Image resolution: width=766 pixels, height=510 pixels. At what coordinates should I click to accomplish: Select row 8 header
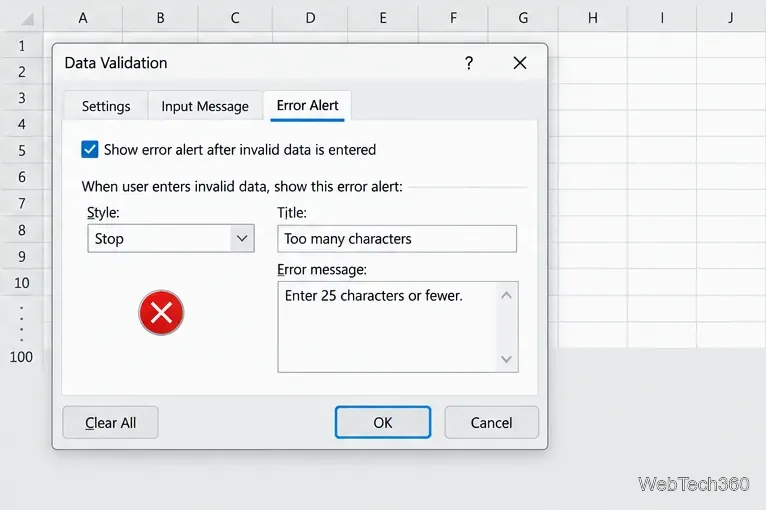point(22,230)
